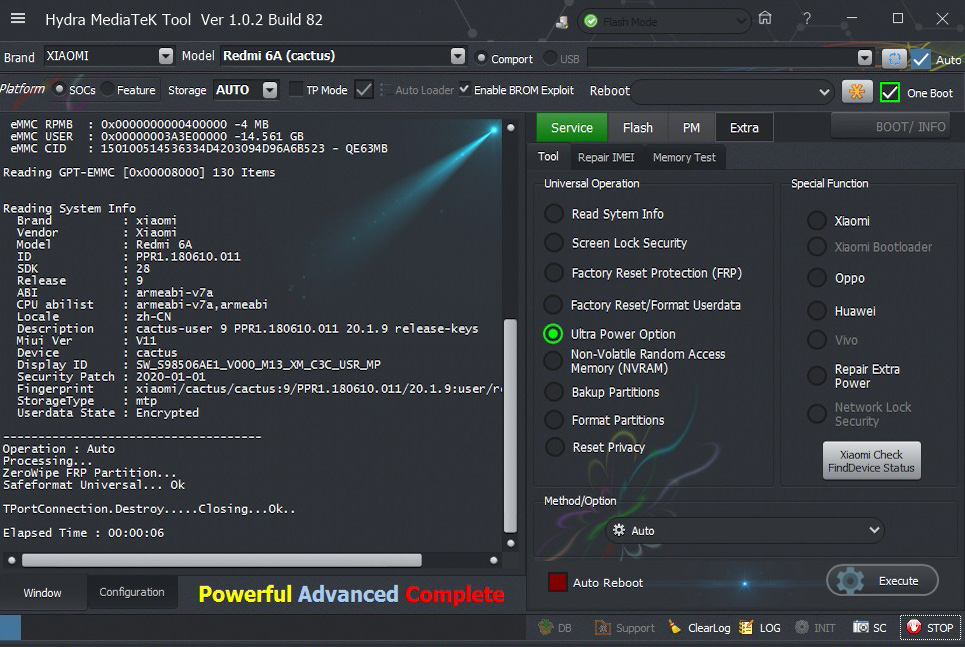The height and width of the screenshot is (647, 965).
Task: Open the DB icon in status bar
Action: [x=546, y=627]
